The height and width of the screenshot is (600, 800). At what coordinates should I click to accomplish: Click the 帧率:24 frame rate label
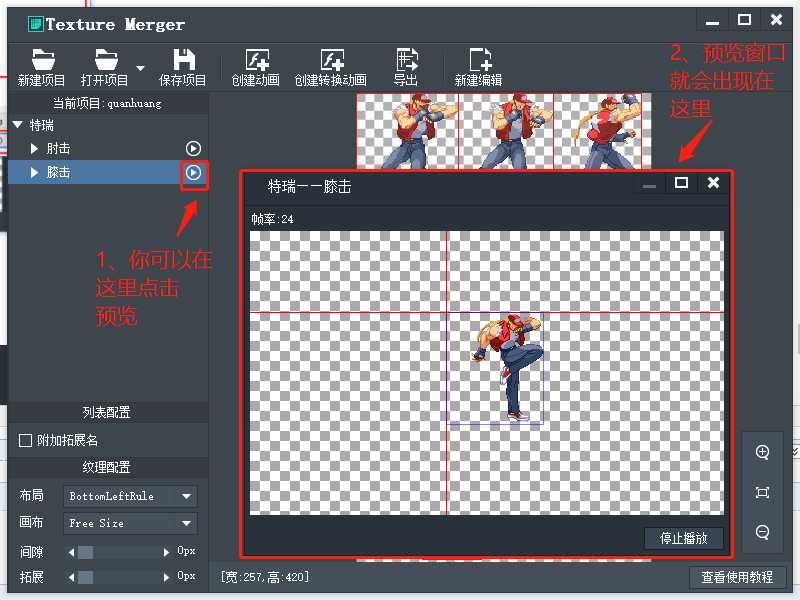click(x=272, y=219)
